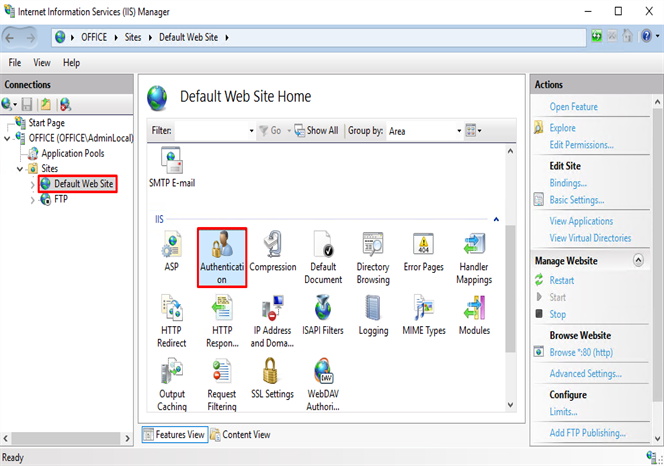
Task: Open the SSL Settings feature
Action: pos(272,378)
